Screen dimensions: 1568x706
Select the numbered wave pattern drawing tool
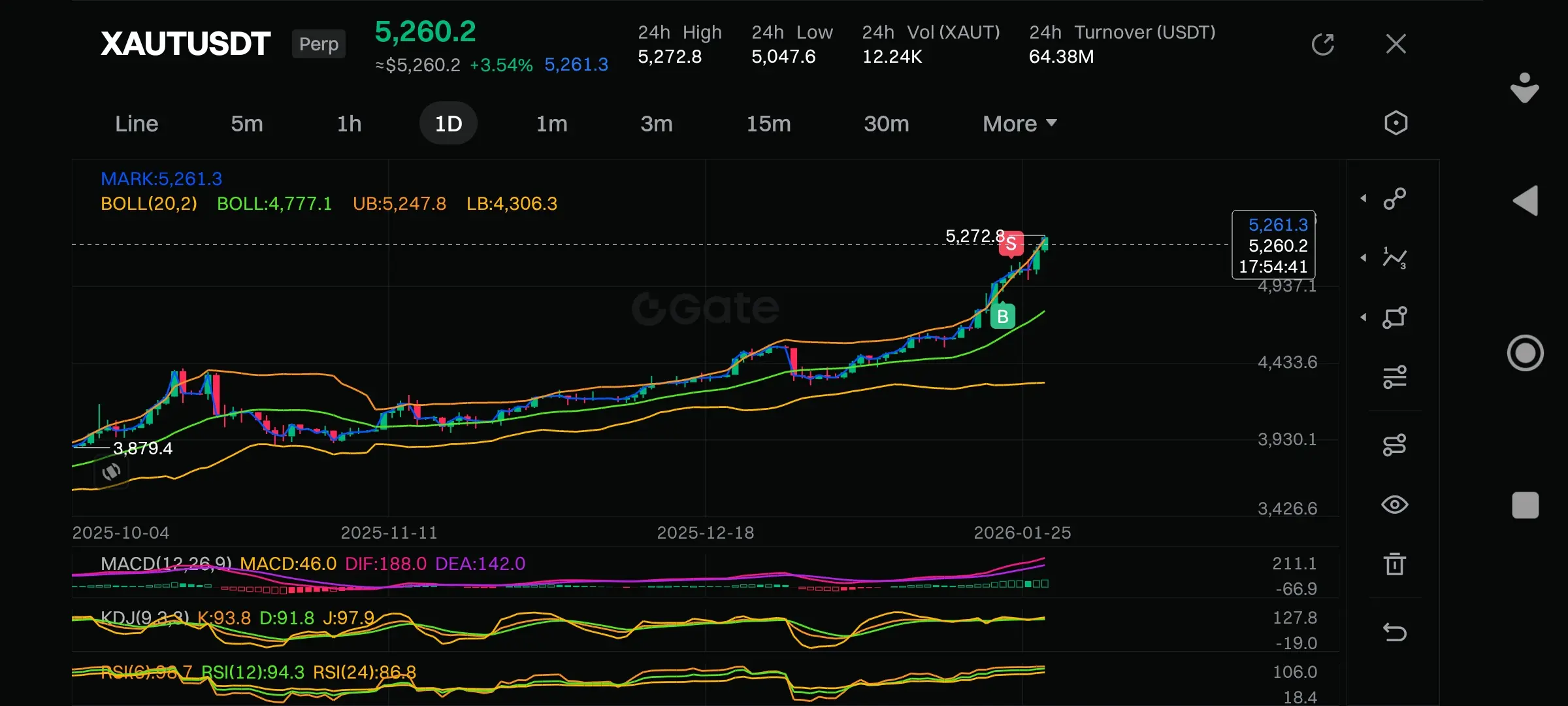coord(1394,258)
